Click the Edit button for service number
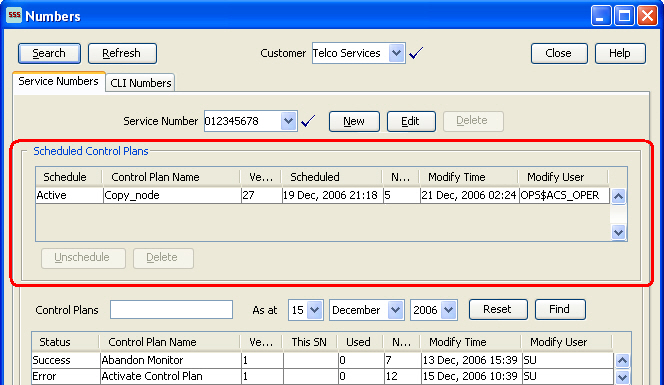The height and width of the screenshot is (385, 664). click(x=411, y=122)
